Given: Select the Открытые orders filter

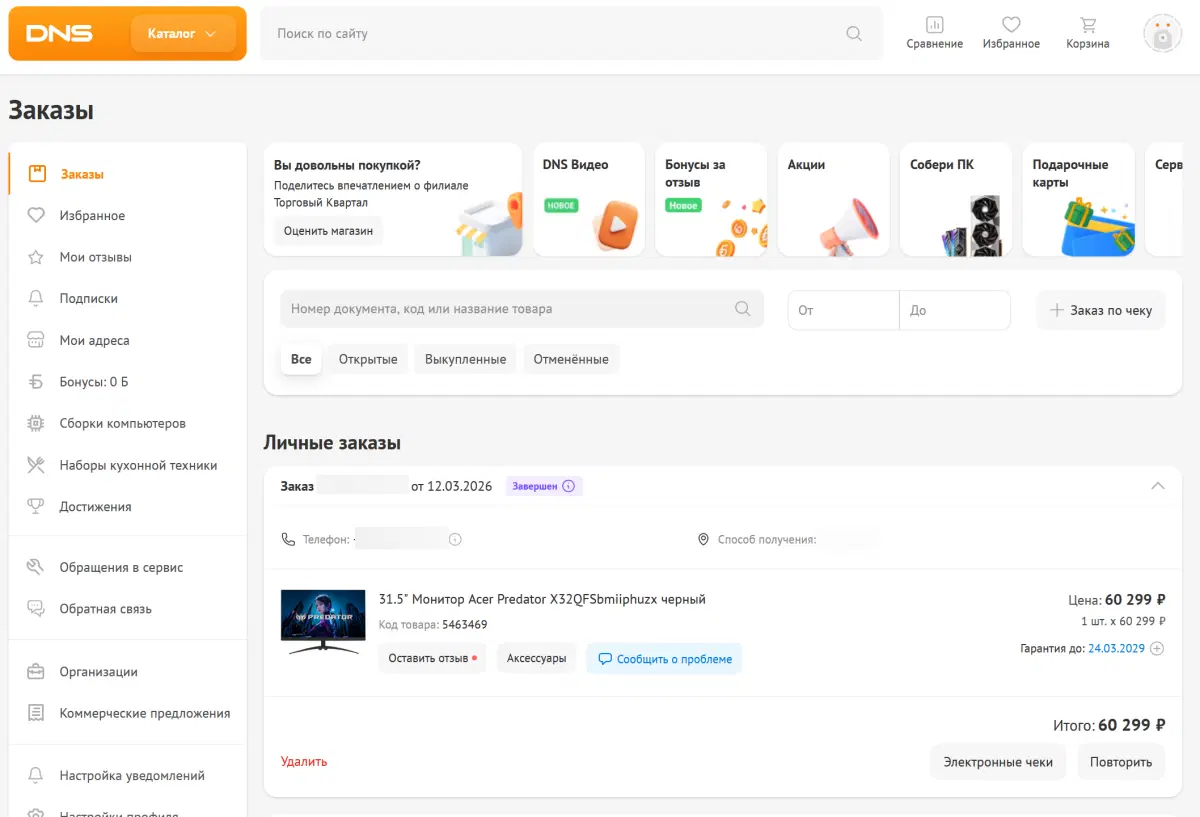Looking at the screenshot, I should 368,359.
